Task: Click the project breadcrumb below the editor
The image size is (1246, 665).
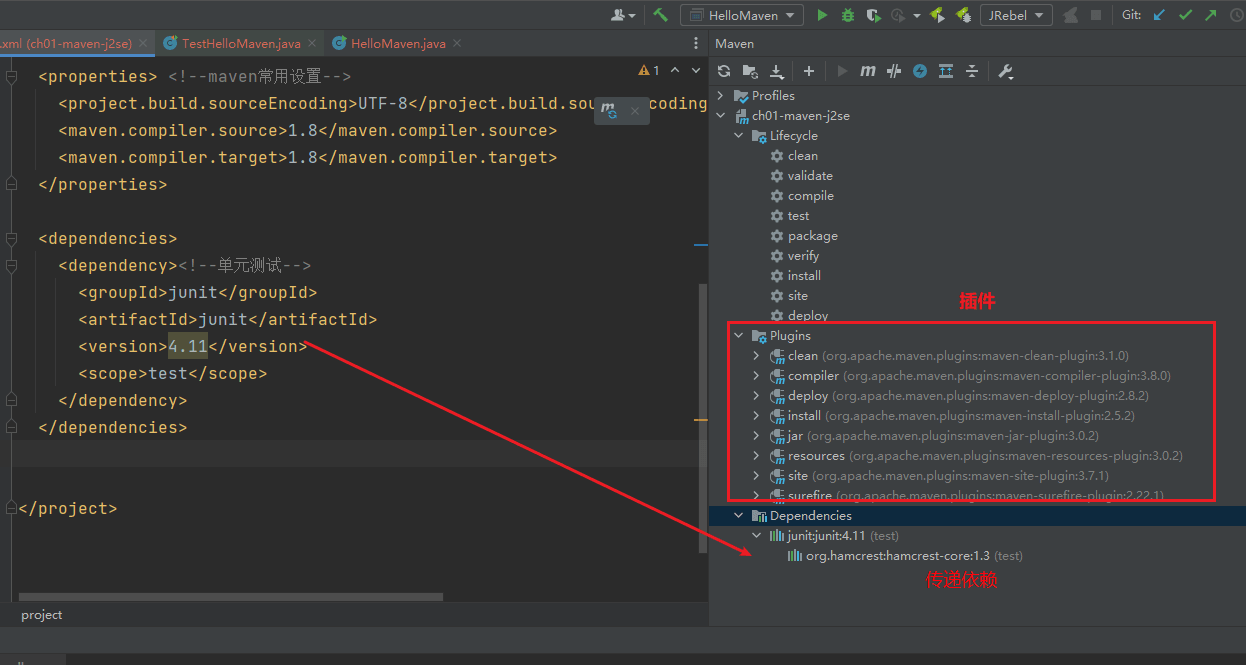Action: [41, 615]
